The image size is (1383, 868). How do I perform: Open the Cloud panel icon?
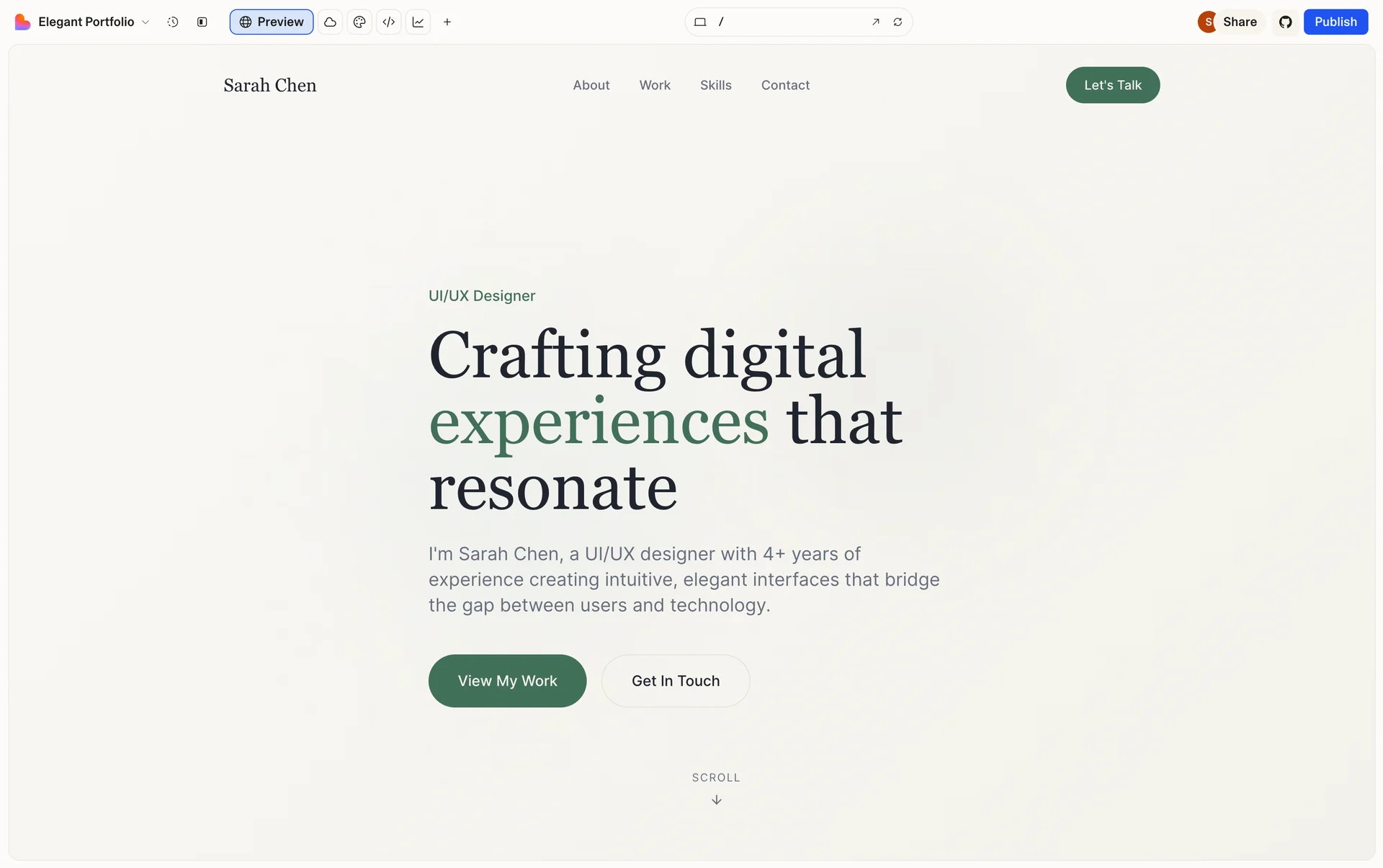(x=330, y=22)
